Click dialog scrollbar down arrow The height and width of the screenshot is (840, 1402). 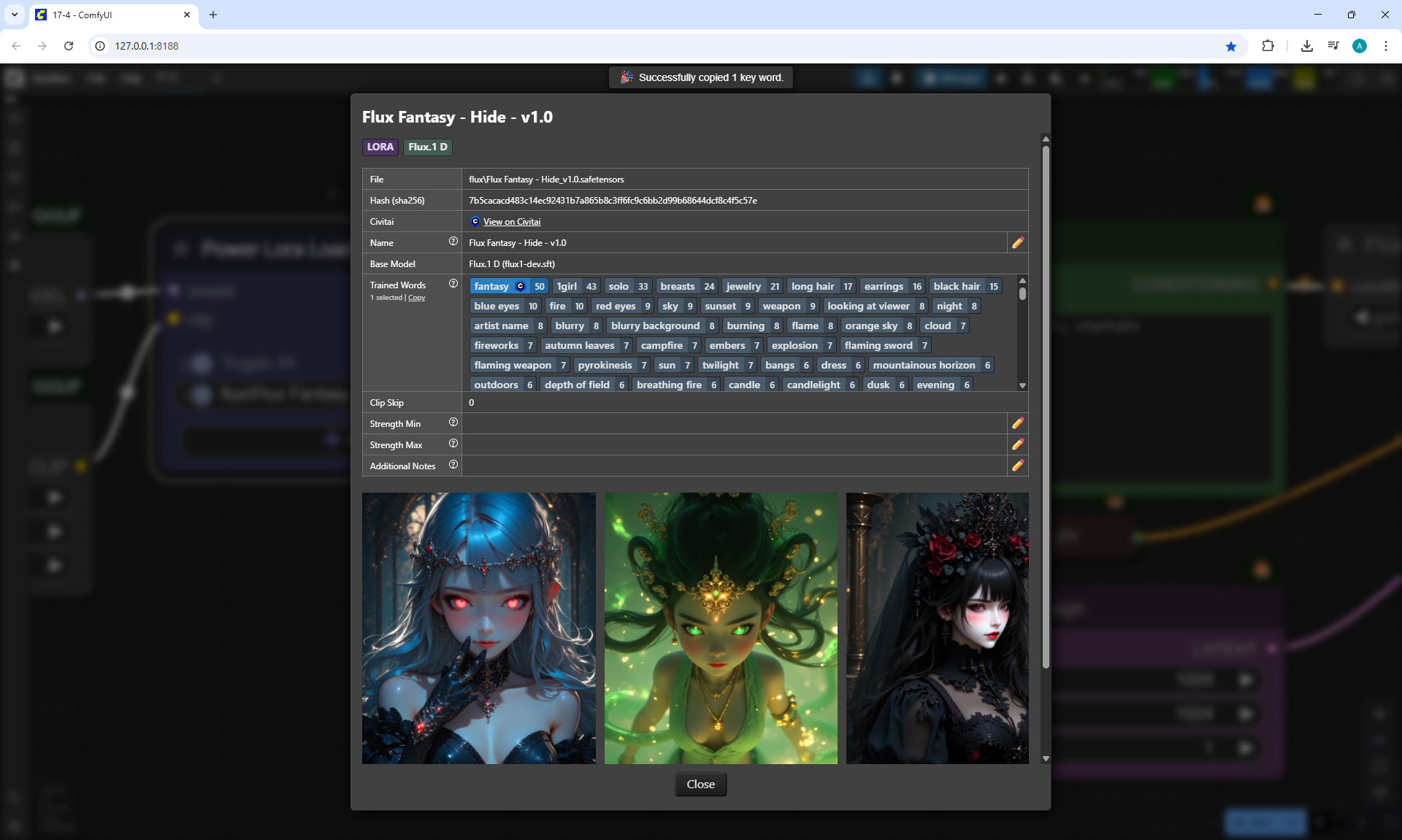point(1046,759)
